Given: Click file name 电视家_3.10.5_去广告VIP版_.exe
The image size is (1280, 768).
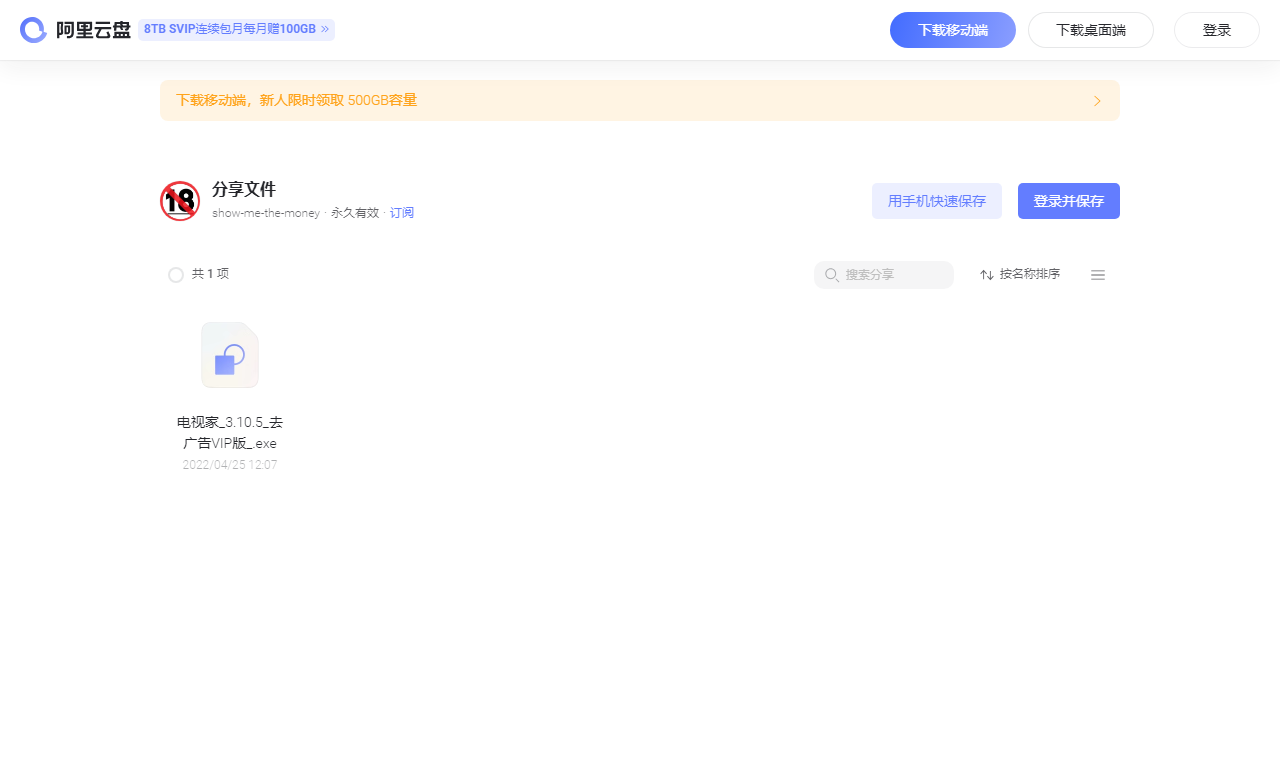Looking at the screenshot, I should (230, 433).
